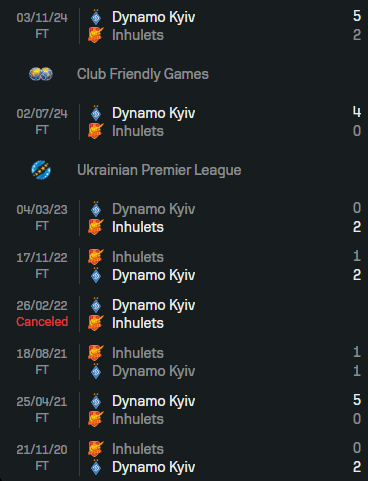Click the Ukrainian Premier League logo icon

click(41, 170)
